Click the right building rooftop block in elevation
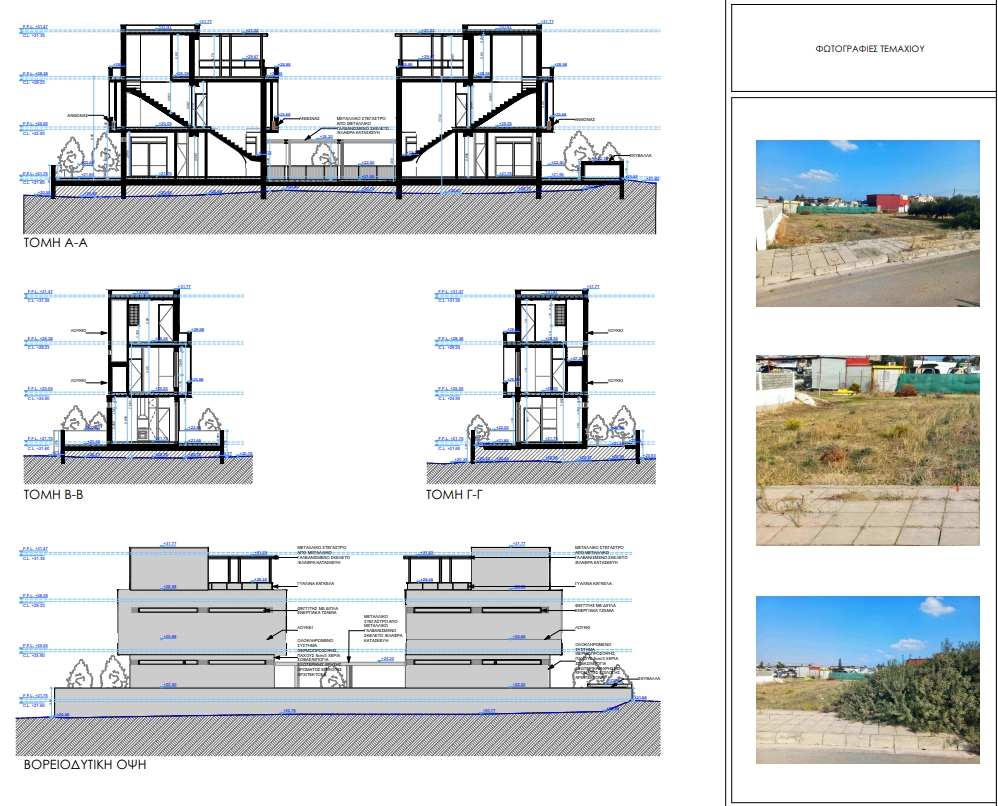The width and height of the screenshot is (998, 806). (x=510, y=568)
